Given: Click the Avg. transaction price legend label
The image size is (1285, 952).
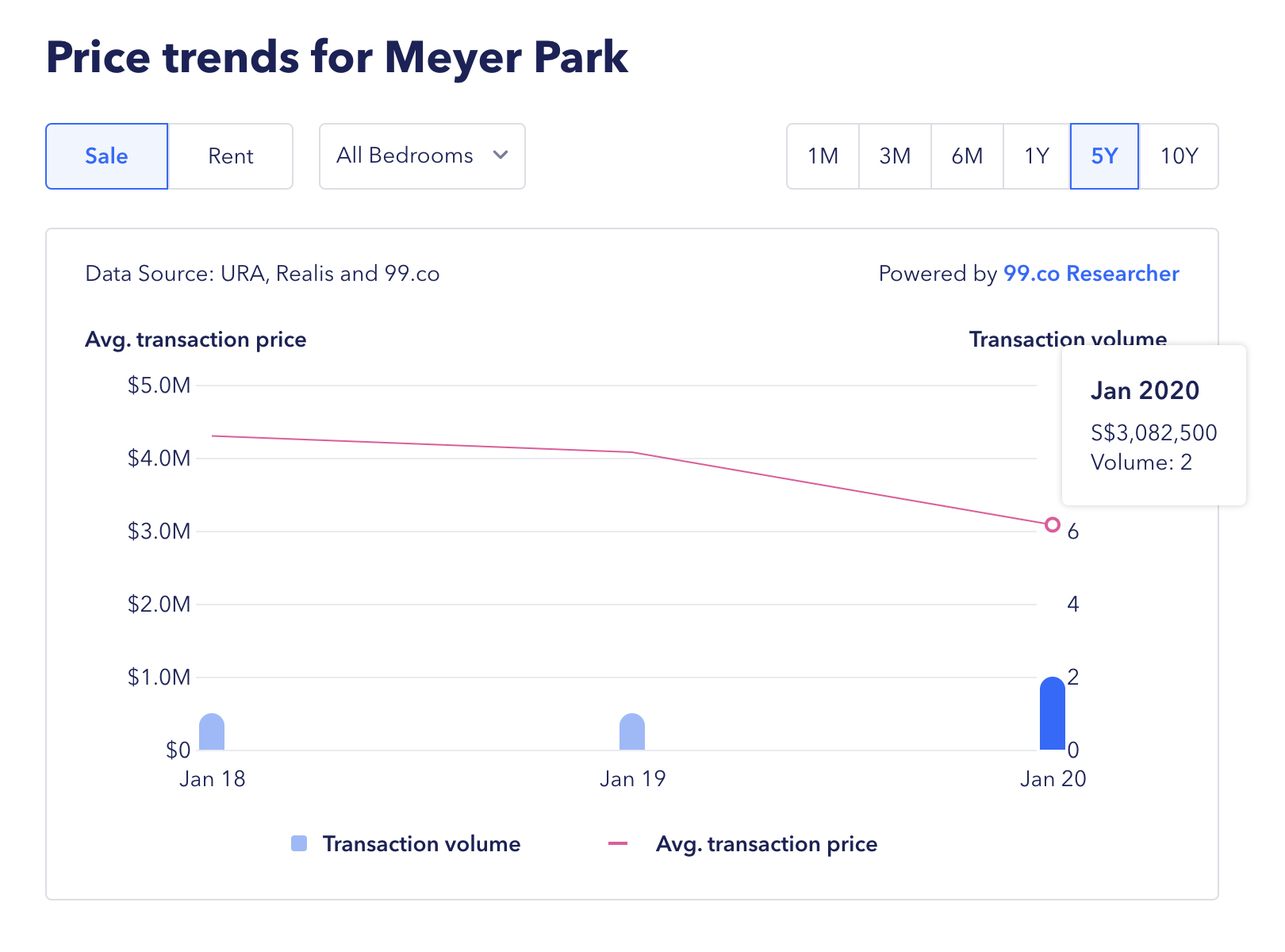Looking at the screenshot, I should click(x=766, y=844).
